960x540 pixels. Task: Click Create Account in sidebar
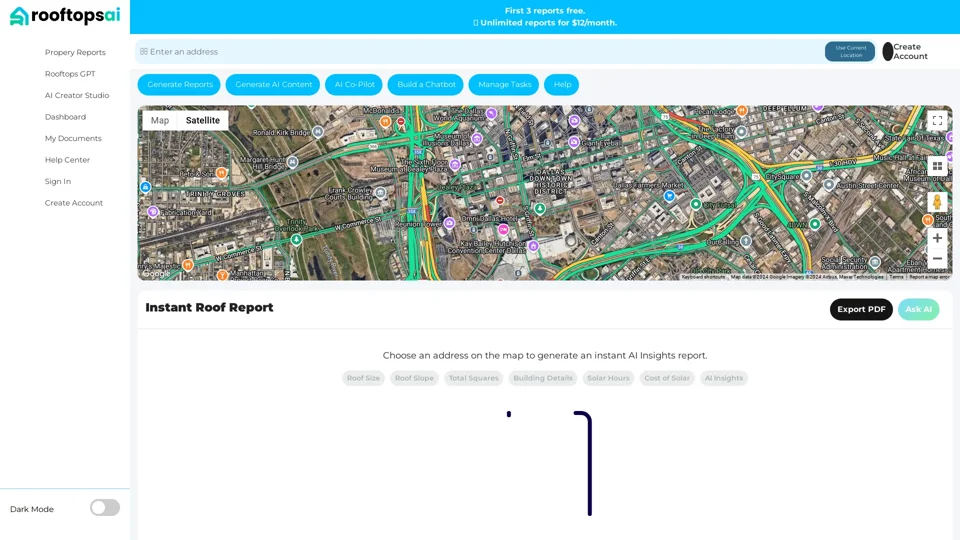(x=73, y=203)
